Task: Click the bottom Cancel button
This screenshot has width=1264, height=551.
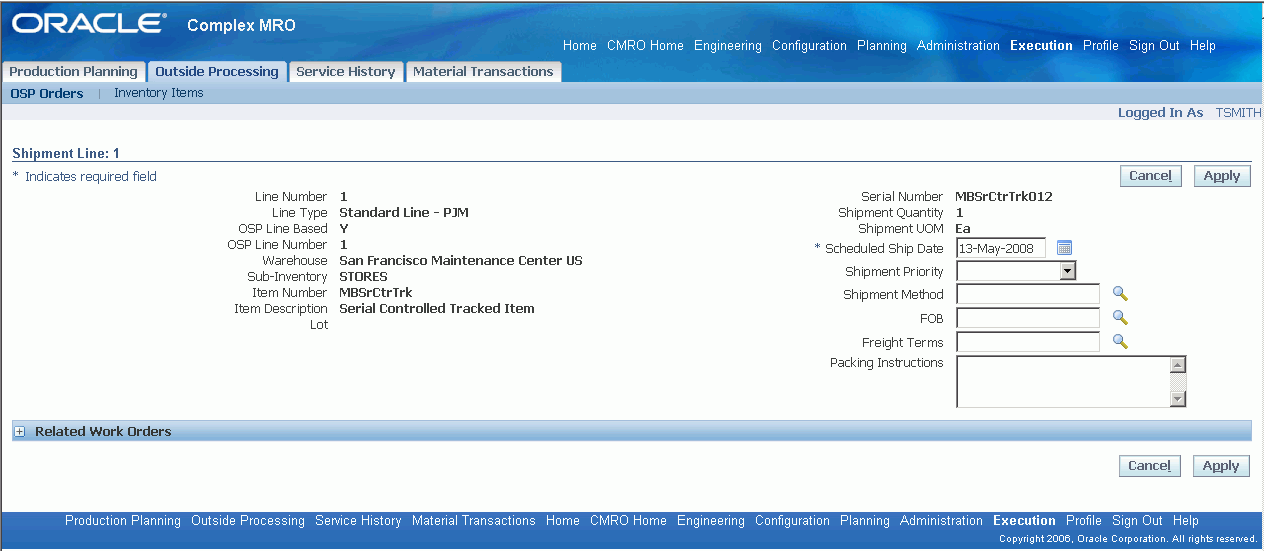Action: coord(1150,466)
